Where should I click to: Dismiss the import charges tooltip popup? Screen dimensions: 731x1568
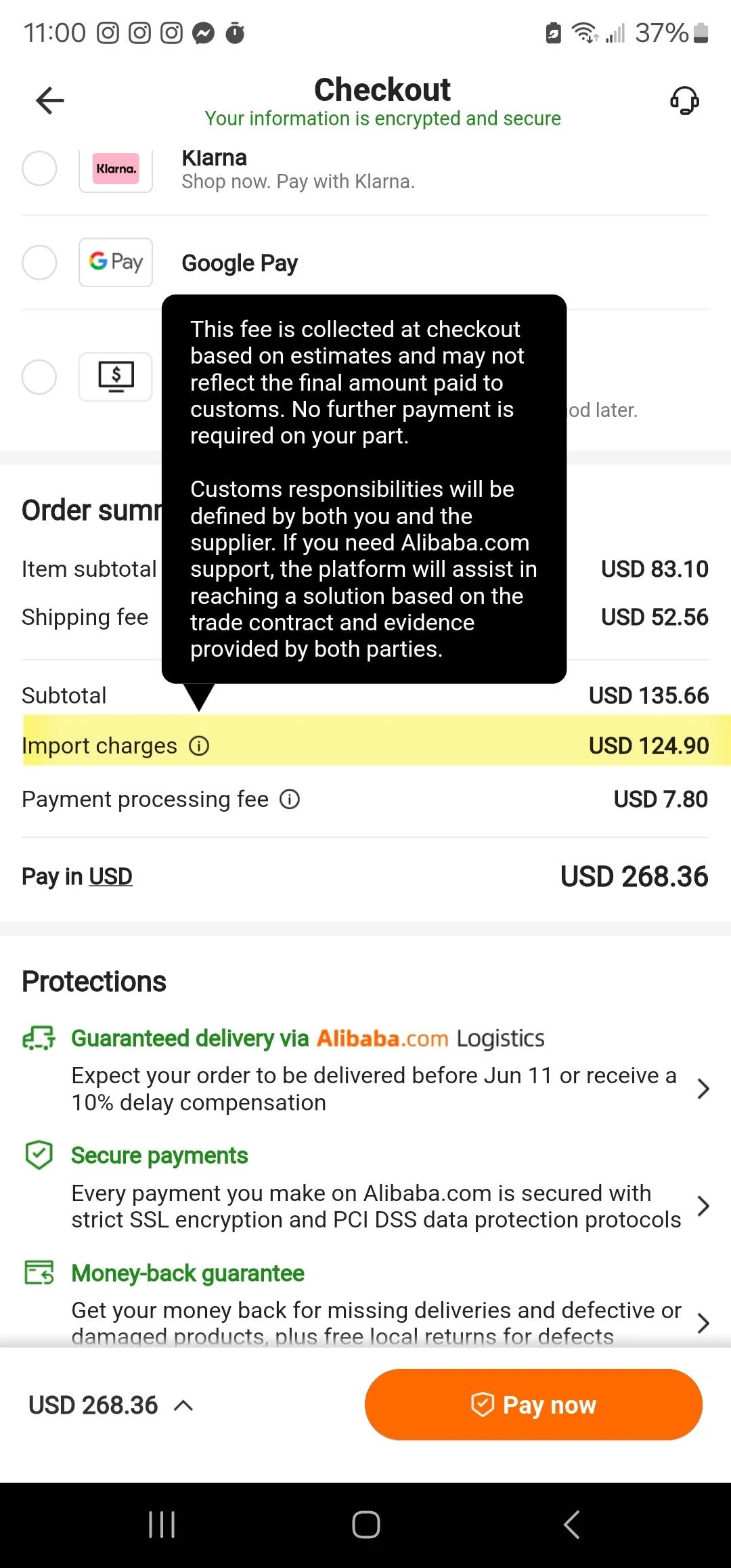[364, 489]
